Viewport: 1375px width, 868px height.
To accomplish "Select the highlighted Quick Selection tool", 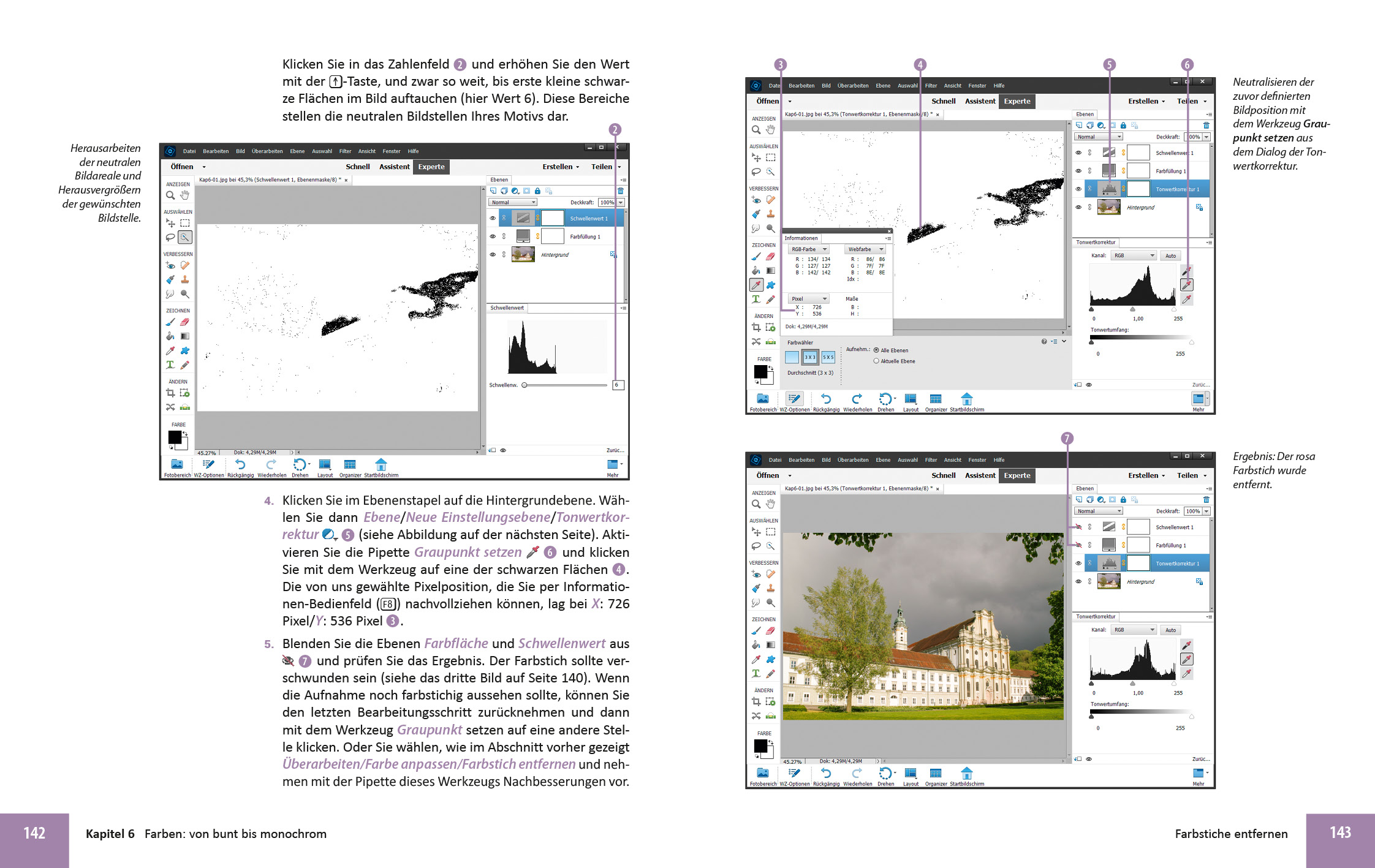I will [x=184, y=237].
